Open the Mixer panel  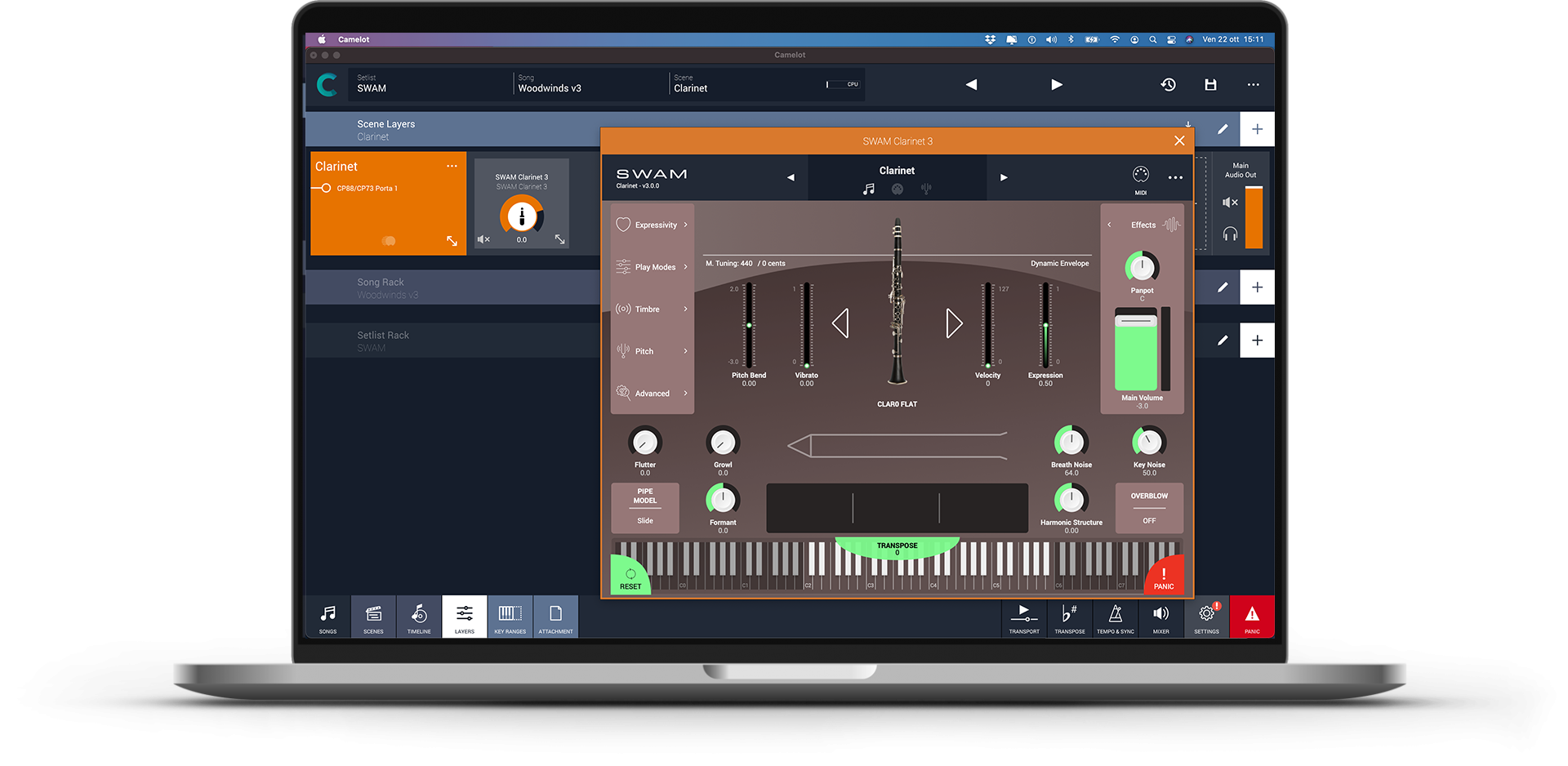click(x=1160, y=618)
